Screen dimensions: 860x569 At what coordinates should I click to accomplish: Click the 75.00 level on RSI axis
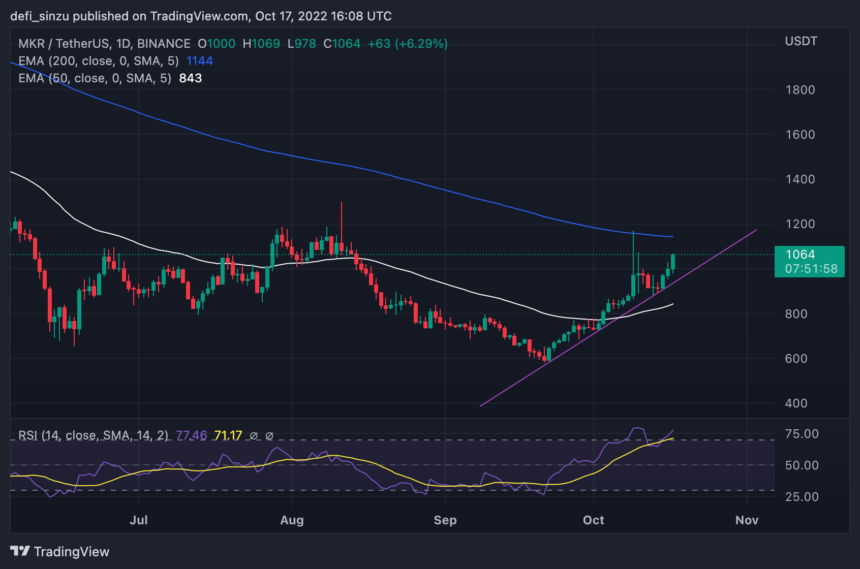click(x=803, y=434)
